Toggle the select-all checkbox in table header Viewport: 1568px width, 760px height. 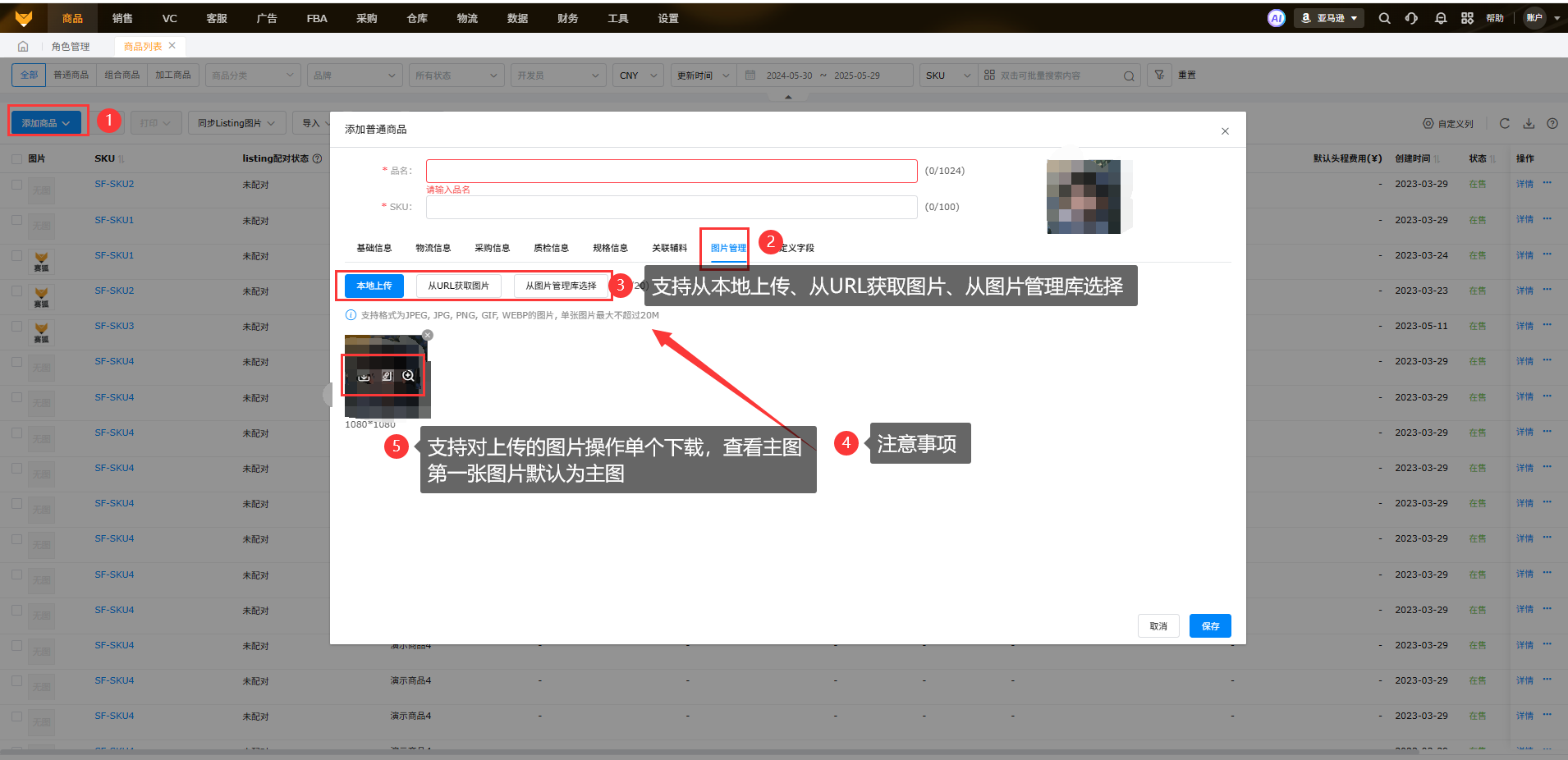tap(16, 158)
